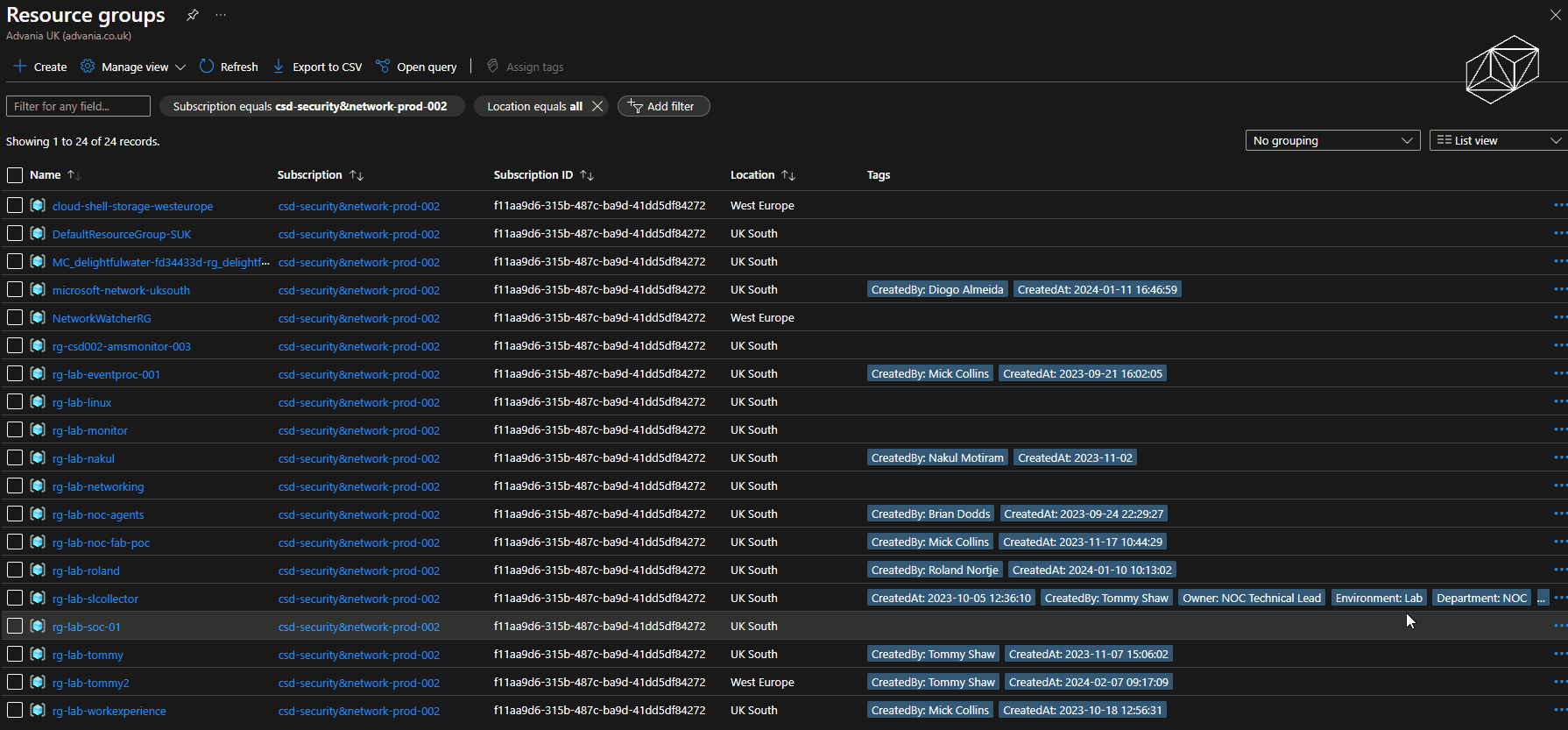Click the Environment: Lab tag
The height and width of the screenshot is (730, 1568).
click(x=1379, y=598)
